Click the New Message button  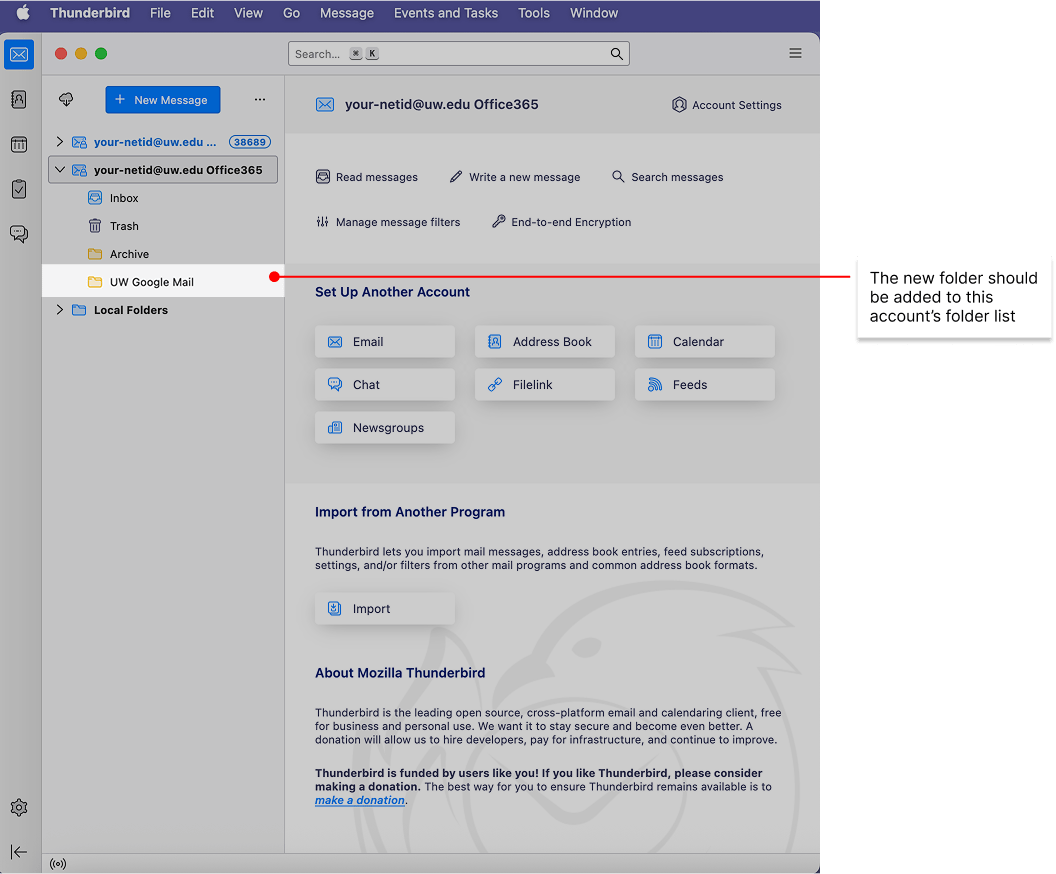point(163,100)
